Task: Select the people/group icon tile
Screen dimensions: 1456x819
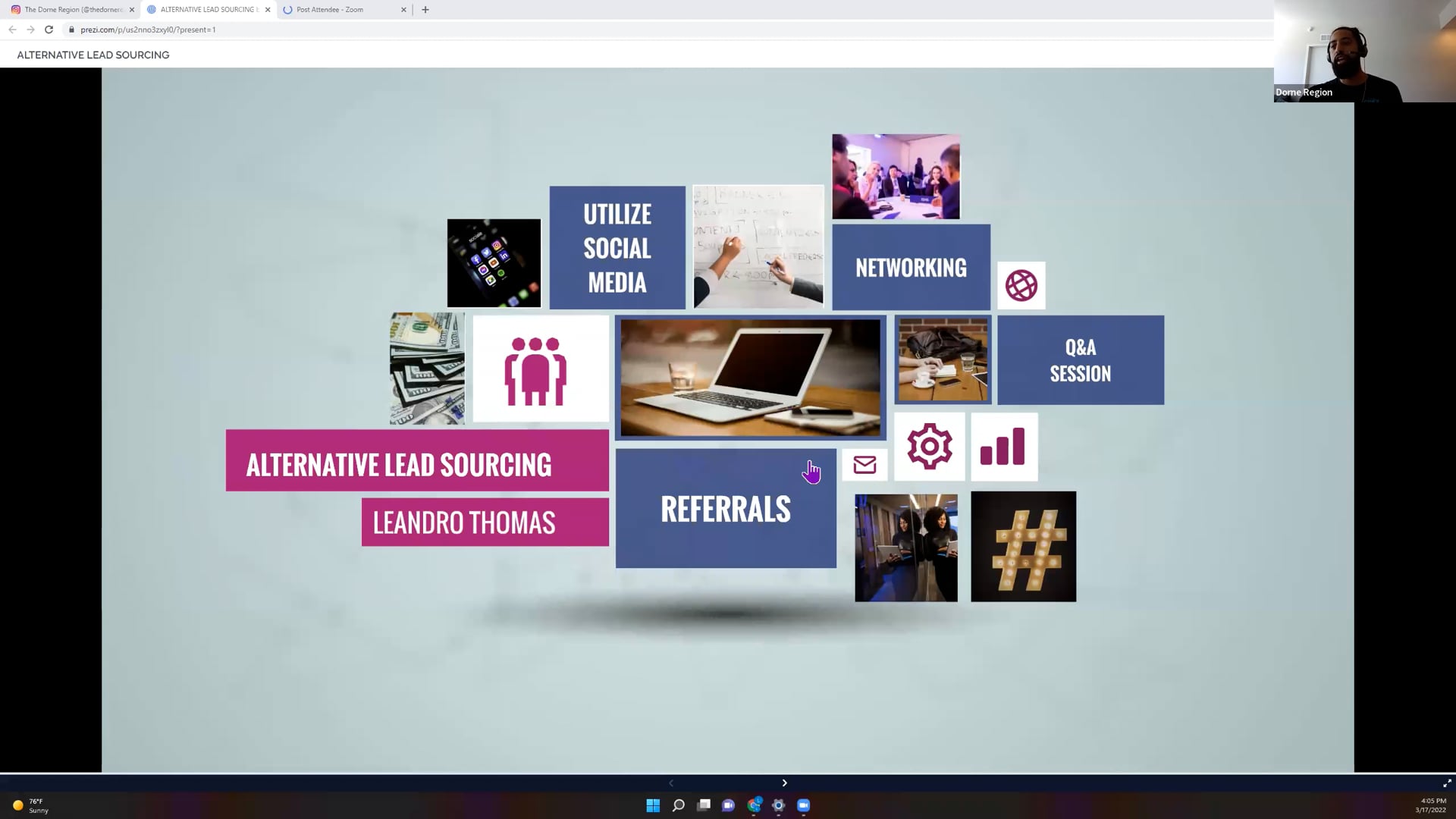Action: 539,369
